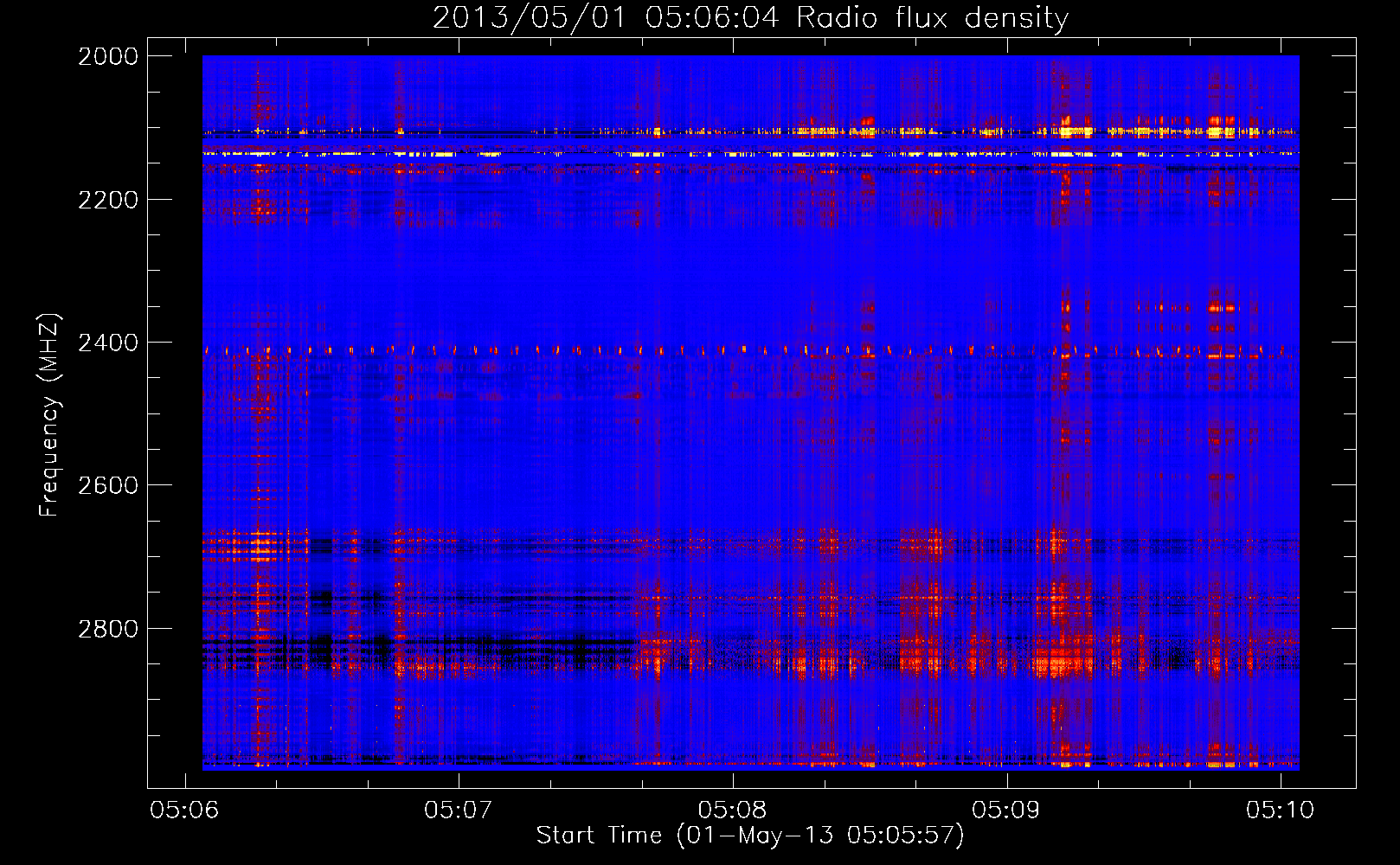Select the 2200 frequency axis label
This screenshot has width=1400, height=865.
[x=108, y=200]
